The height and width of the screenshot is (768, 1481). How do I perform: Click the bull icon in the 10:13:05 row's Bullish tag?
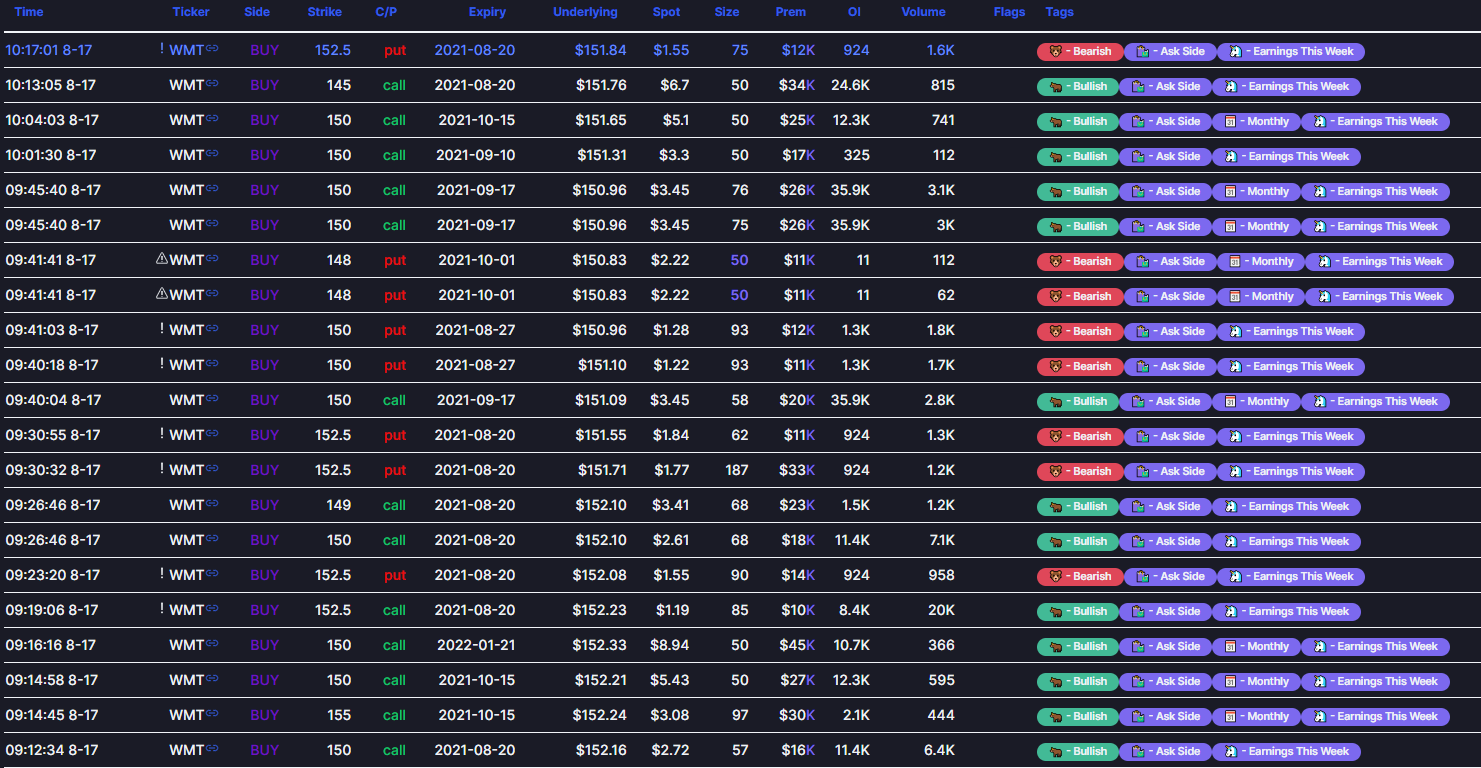click(x=1055, y=86)
